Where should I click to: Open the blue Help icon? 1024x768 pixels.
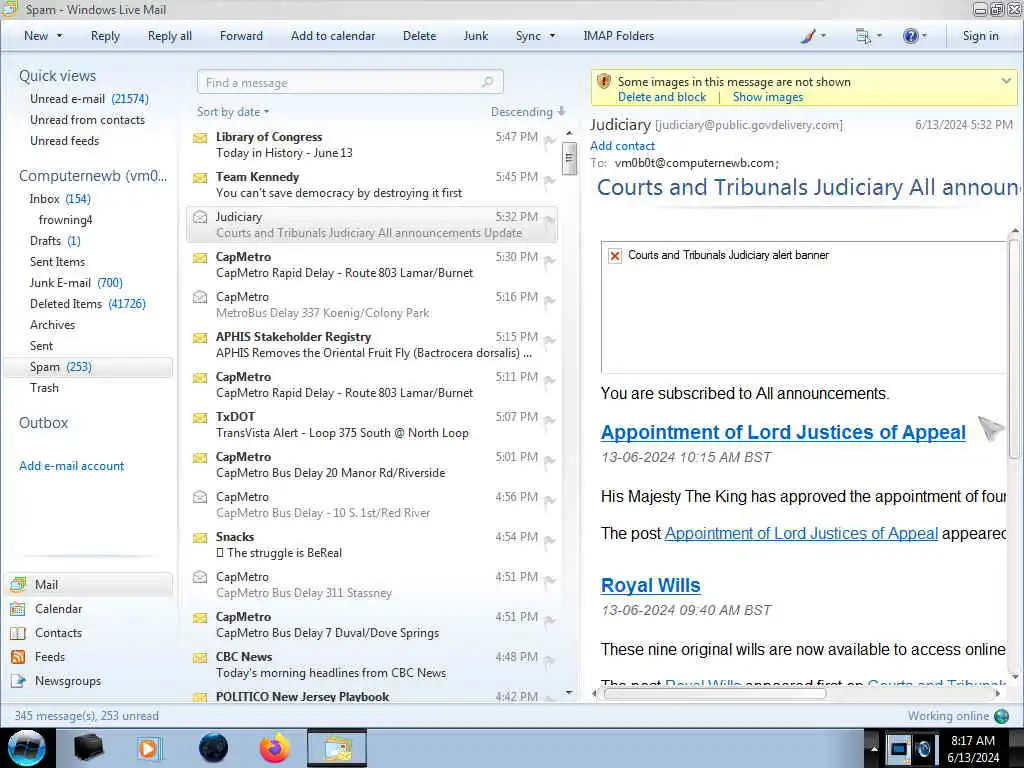[x=910, y=36]
